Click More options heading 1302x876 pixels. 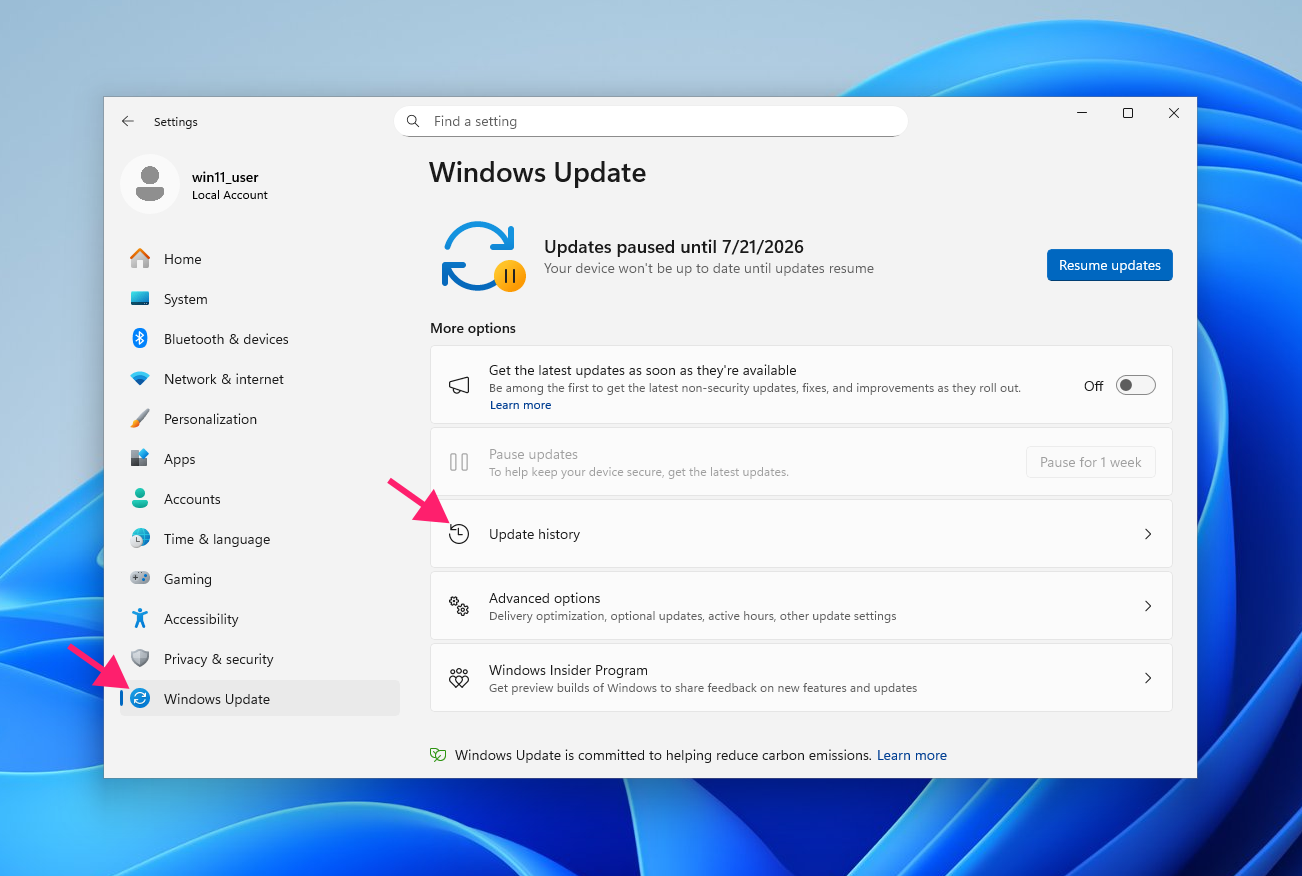point(473,328)
